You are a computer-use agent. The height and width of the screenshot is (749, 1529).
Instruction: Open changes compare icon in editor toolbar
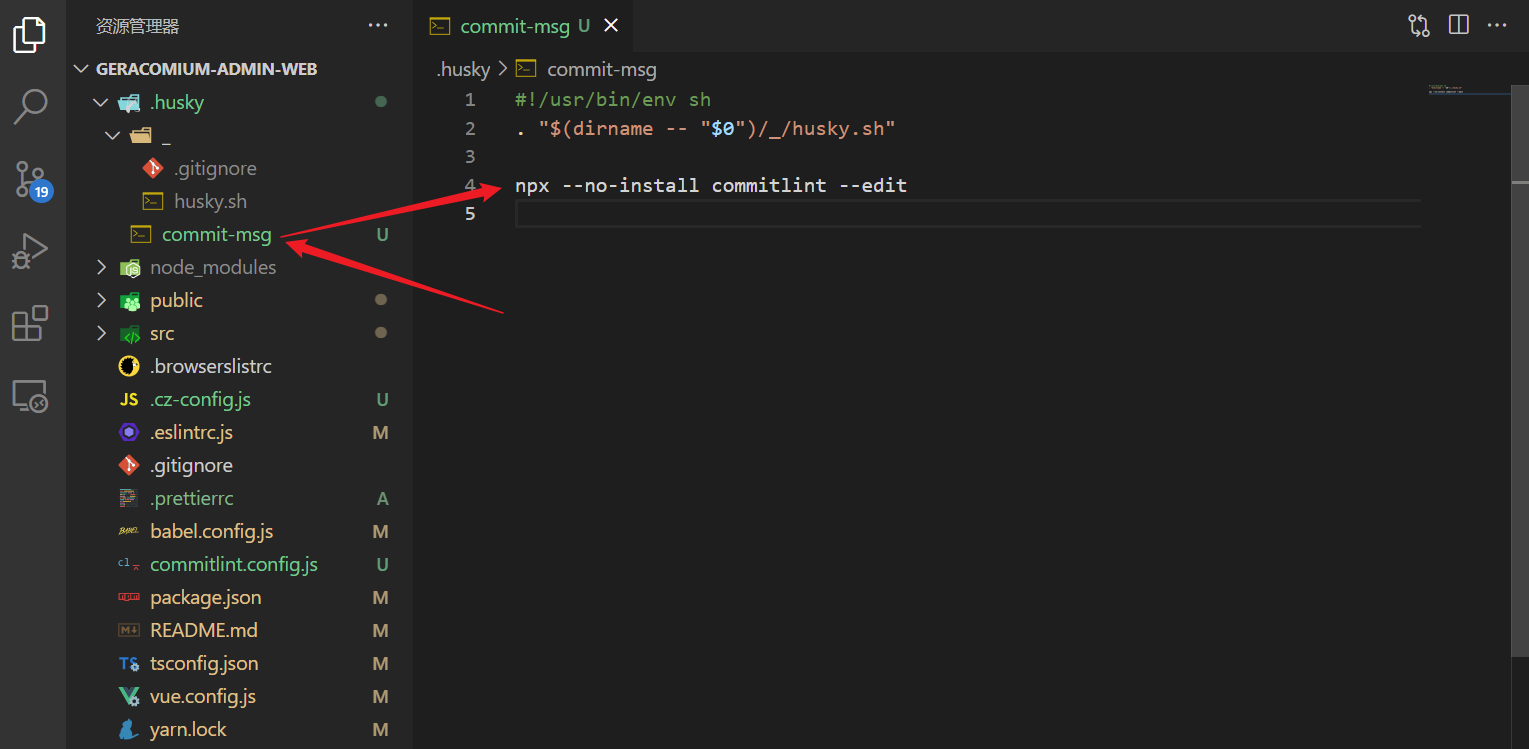[1419, 26]
